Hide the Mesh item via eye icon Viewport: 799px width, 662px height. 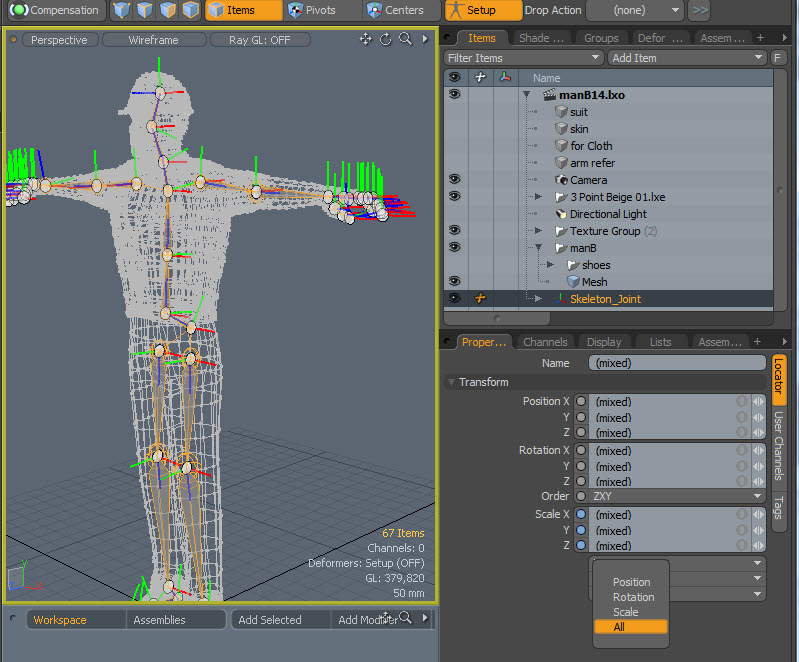pos(454,282)
